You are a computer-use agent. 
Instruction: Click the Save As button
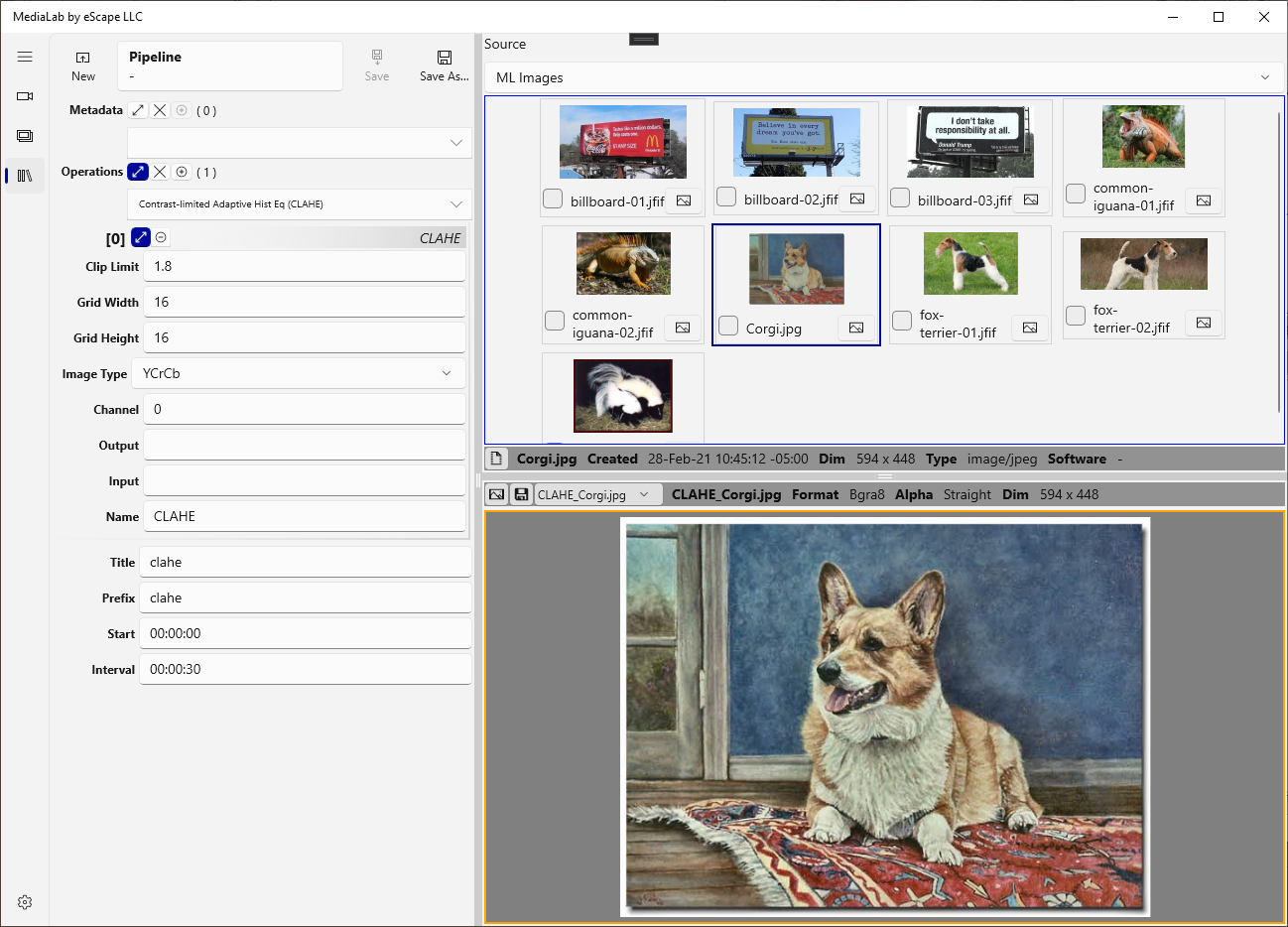click(x=444, y=66)
